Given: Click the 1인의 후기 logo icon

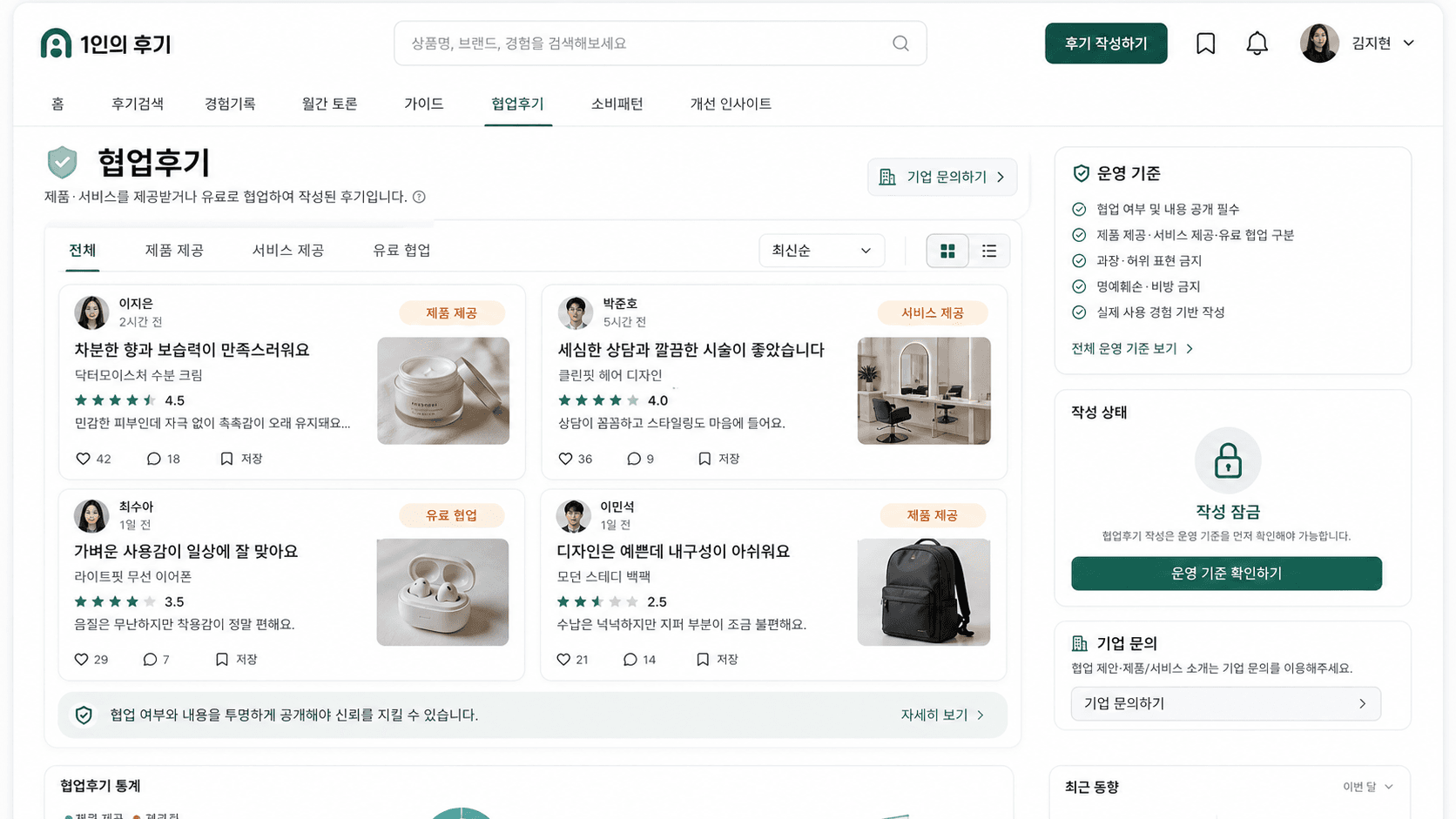Looking at the screenshot, I should 56,44.
